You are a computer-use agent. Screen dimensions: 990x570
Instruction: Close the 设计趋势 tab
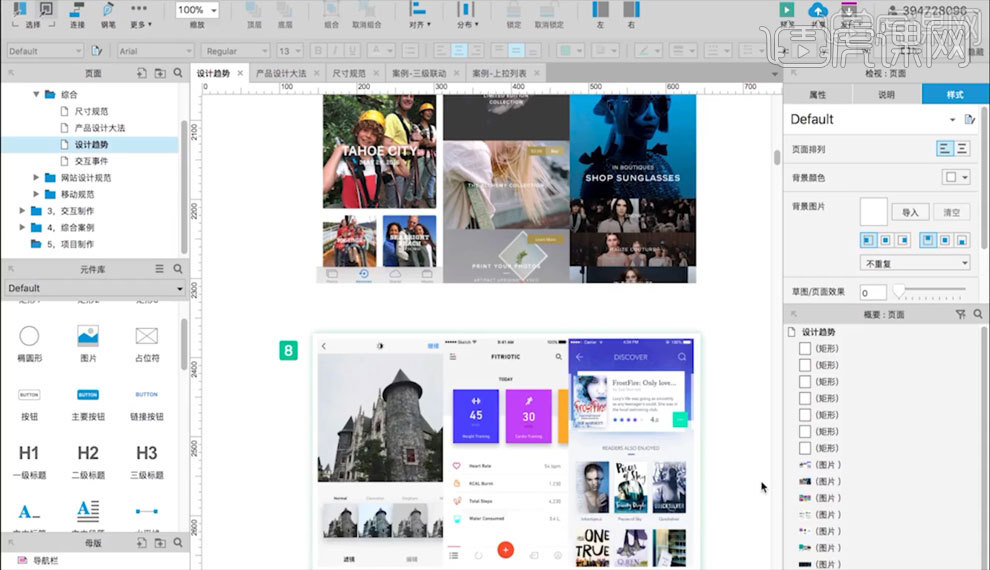pyautogui.click(x=240, y=73)
